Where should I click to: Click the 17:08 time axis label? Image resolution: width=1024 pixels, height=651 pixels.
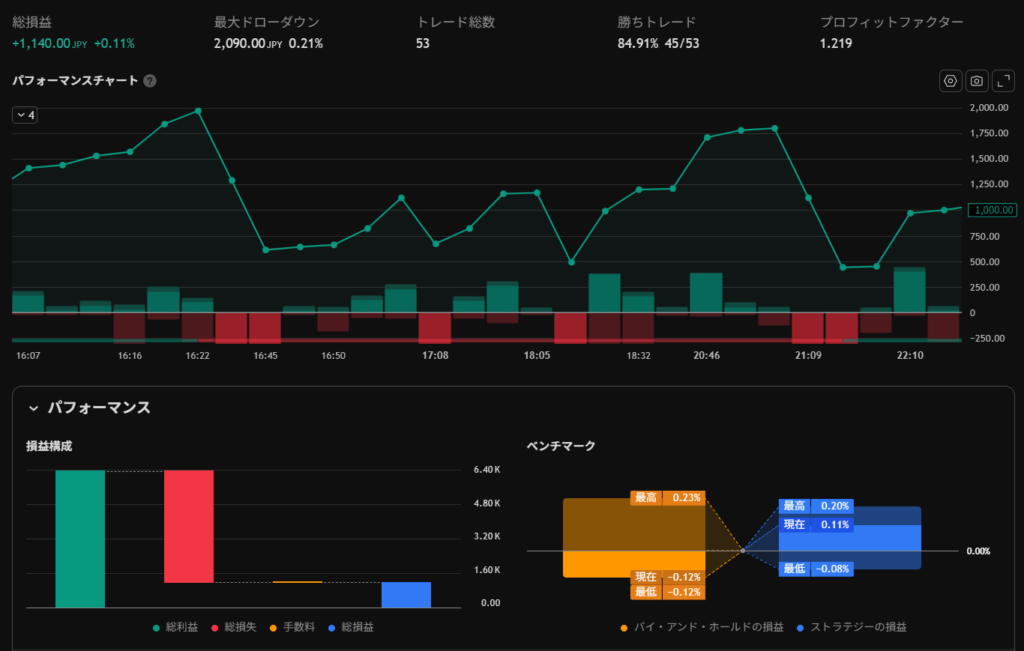(x=435, y=355)
